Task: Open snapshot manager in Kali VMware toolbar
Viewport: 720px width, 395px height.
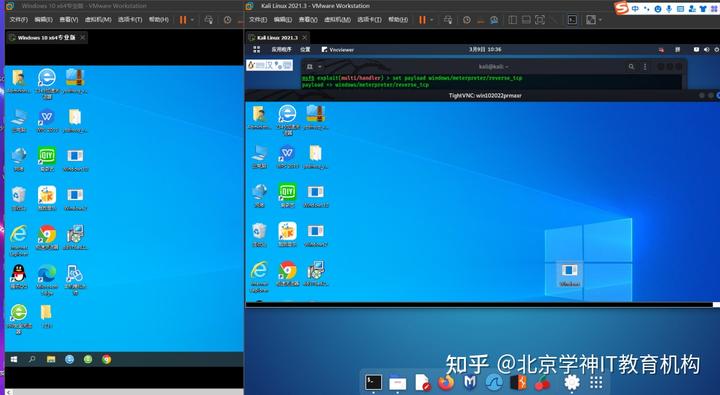Action: (x=494, y=20)
